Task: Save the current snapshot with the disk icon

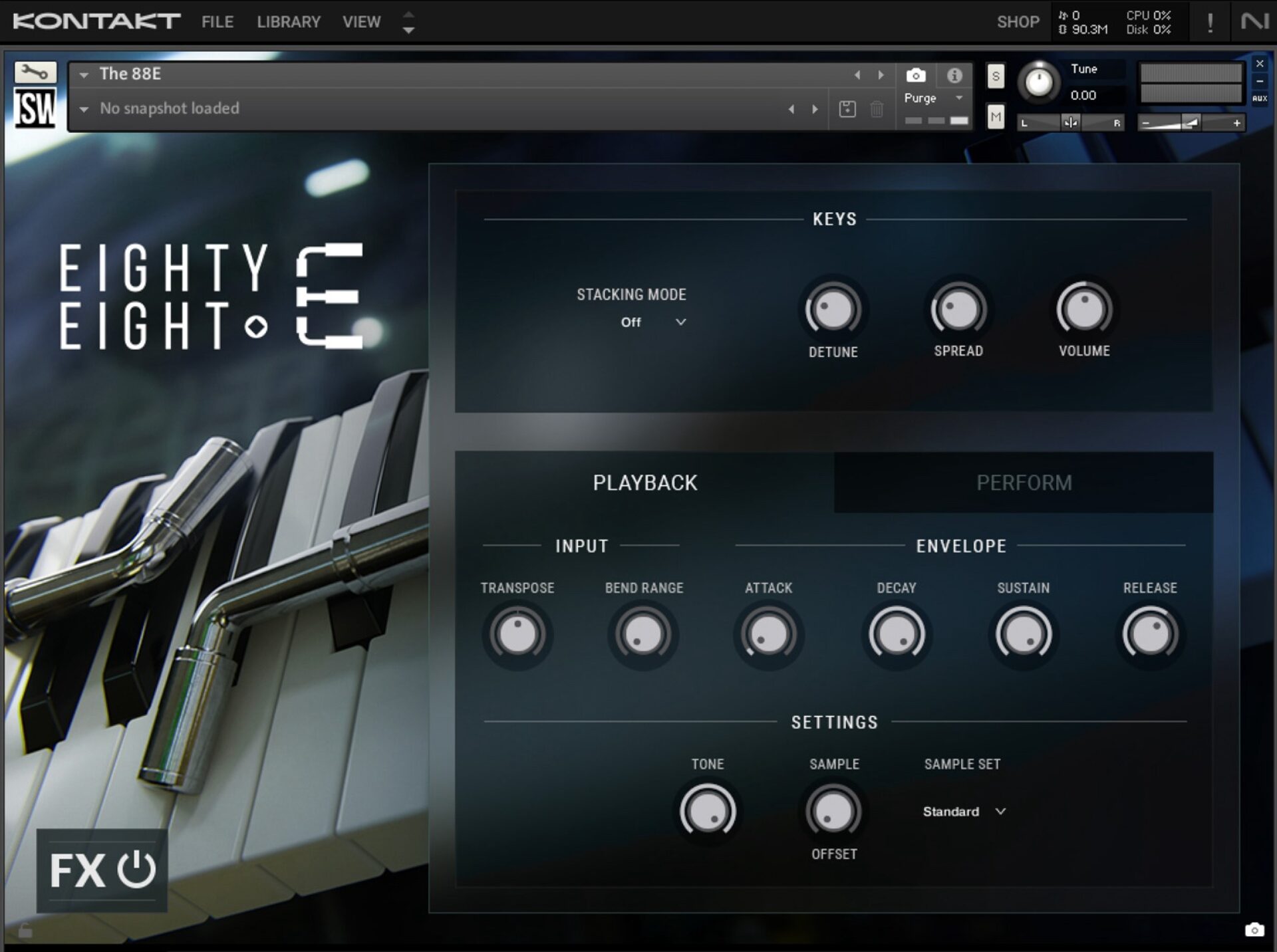Action: point(847,109)
